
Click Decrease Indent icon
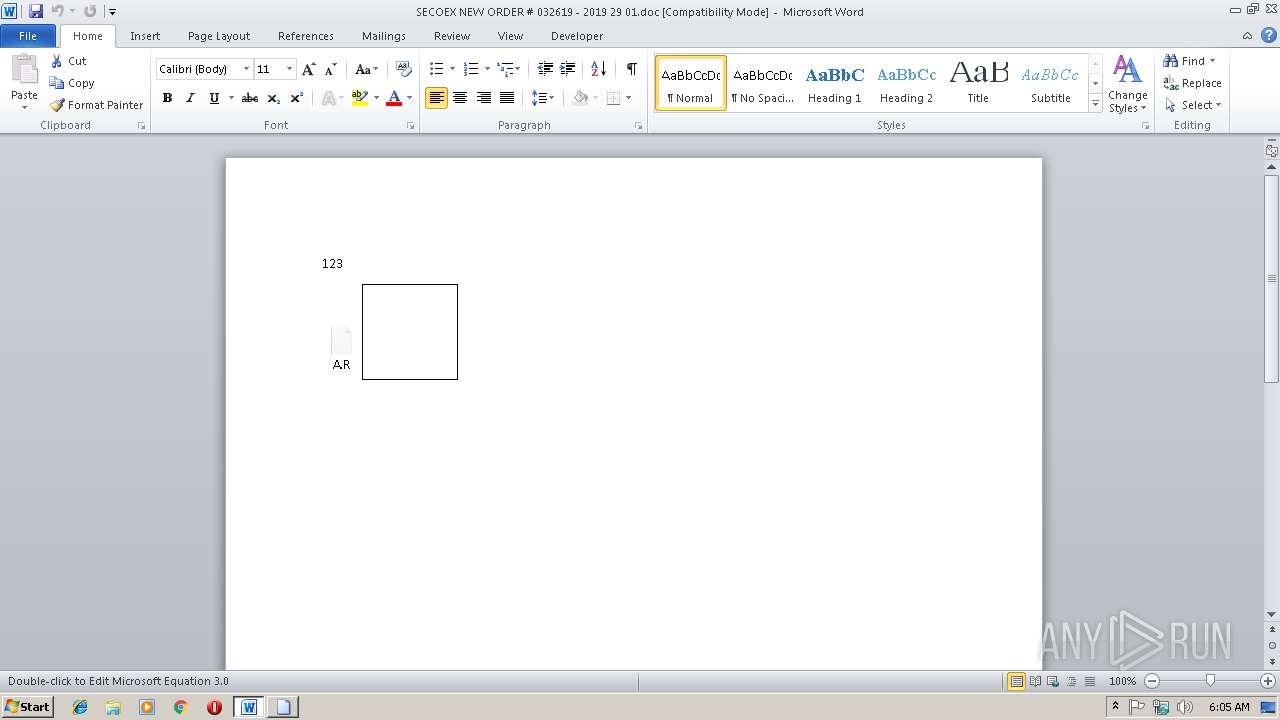545,69
